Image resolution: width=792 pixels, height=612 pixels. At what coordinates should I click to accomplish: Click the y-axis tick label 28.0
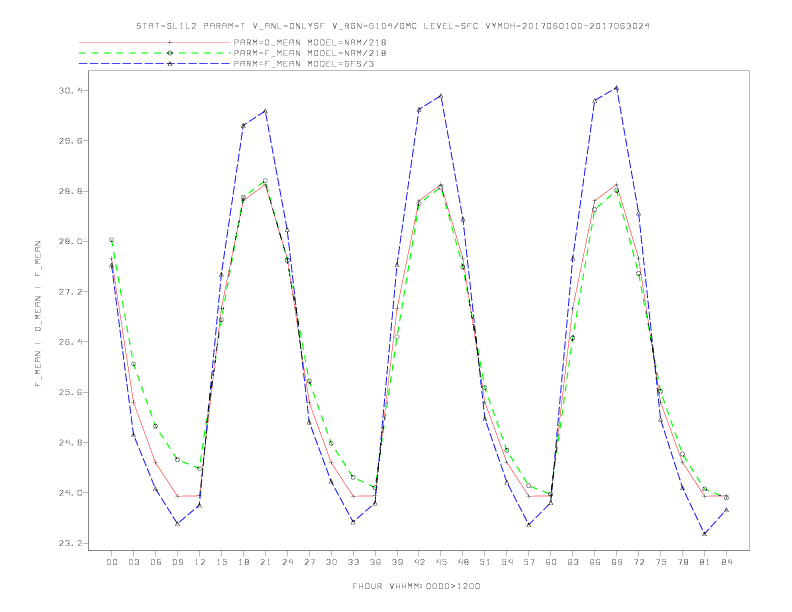[x=69, y=241]
